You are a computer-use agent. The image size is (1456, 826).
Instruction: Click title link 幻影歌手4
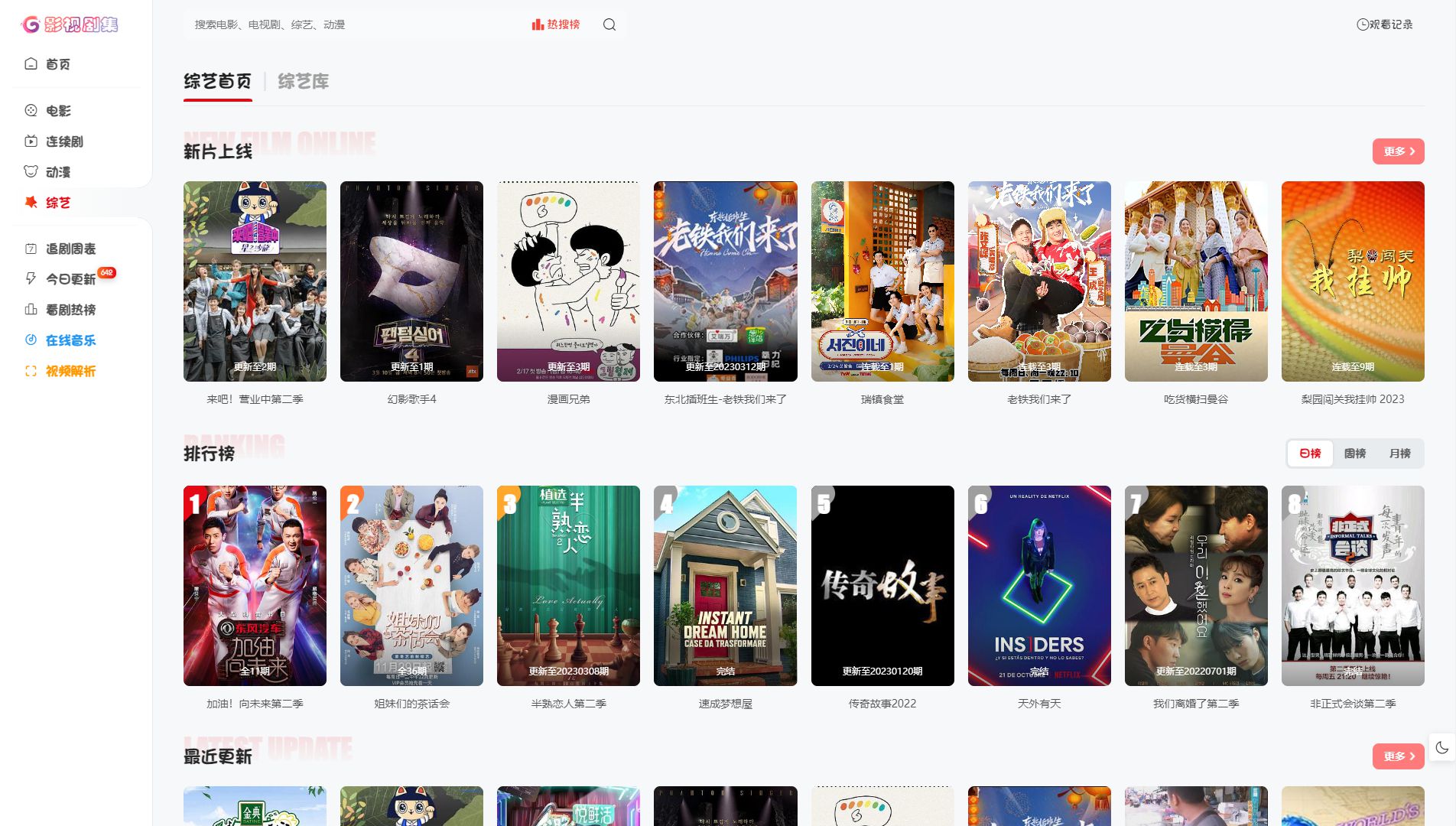(x=411, y=399)
